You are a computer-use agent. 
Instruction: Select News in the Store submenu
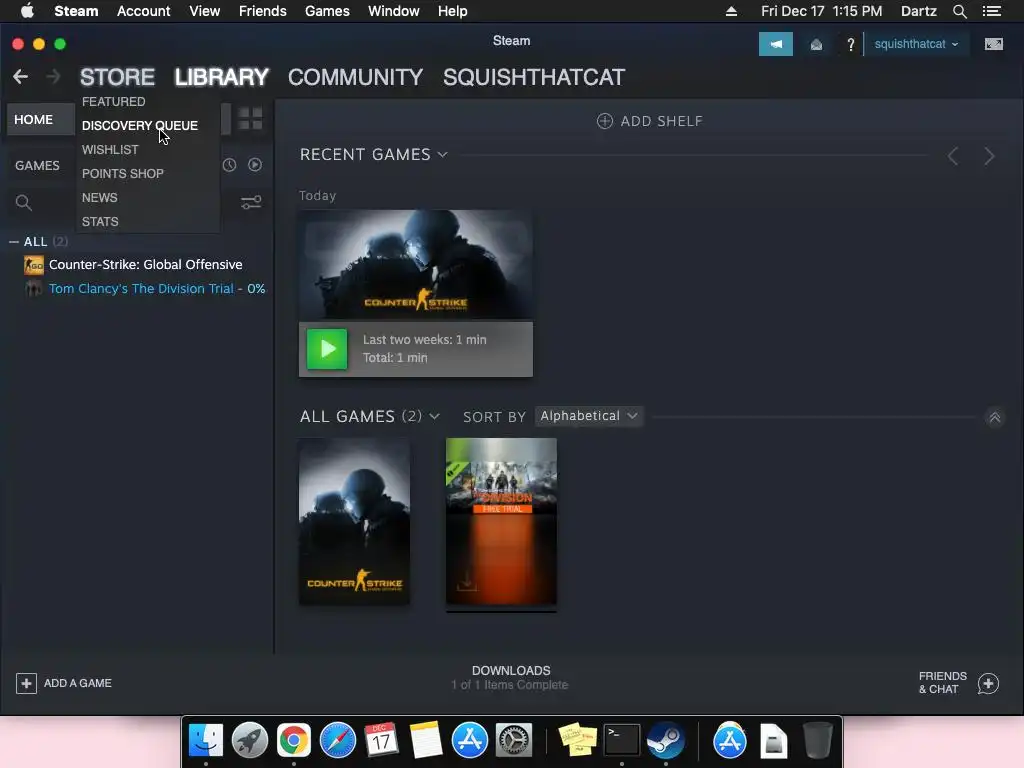point(100,198)
